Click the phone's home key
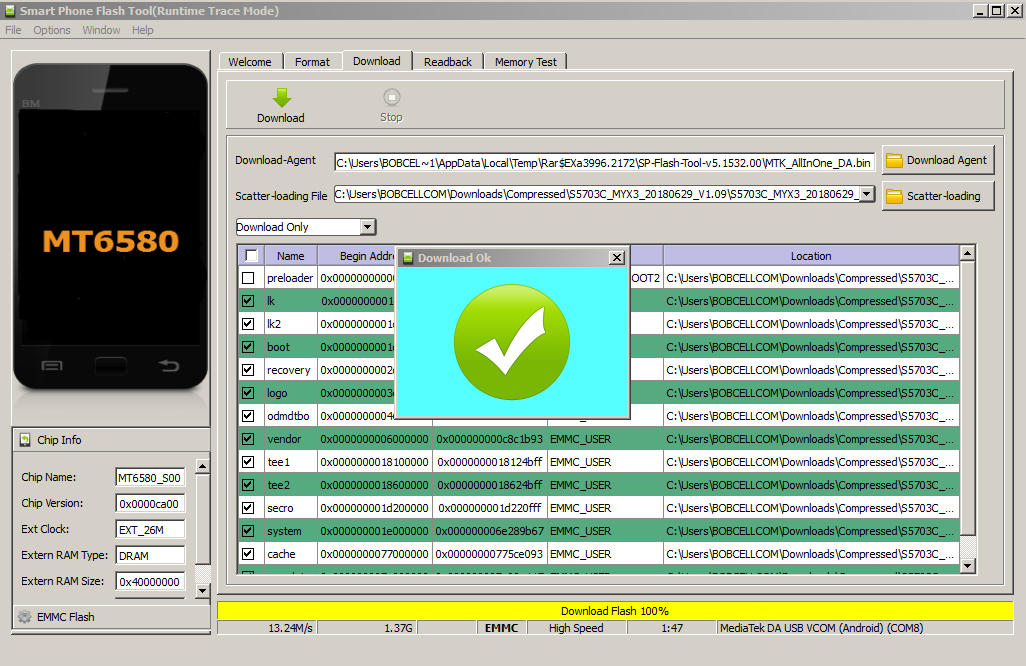The width and height of the screenshot is (1026, 666). click(111, 365)
